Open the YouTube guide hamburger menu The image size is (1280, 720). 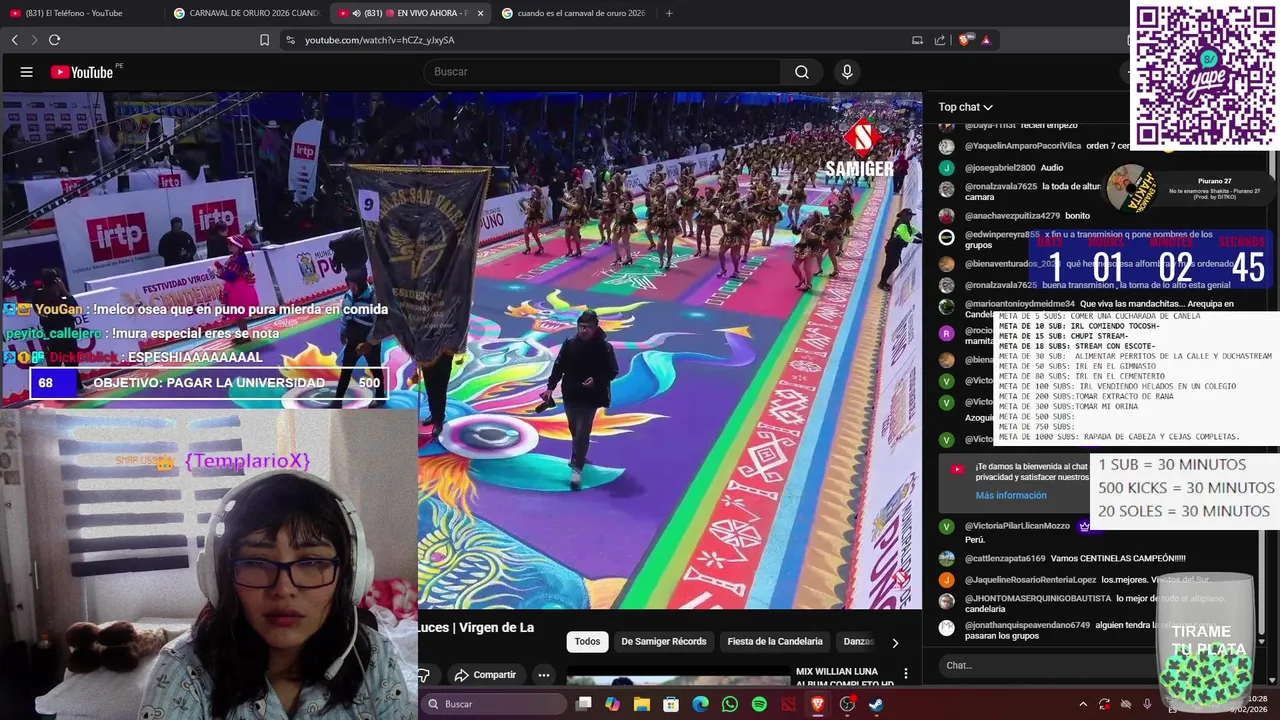27,72
